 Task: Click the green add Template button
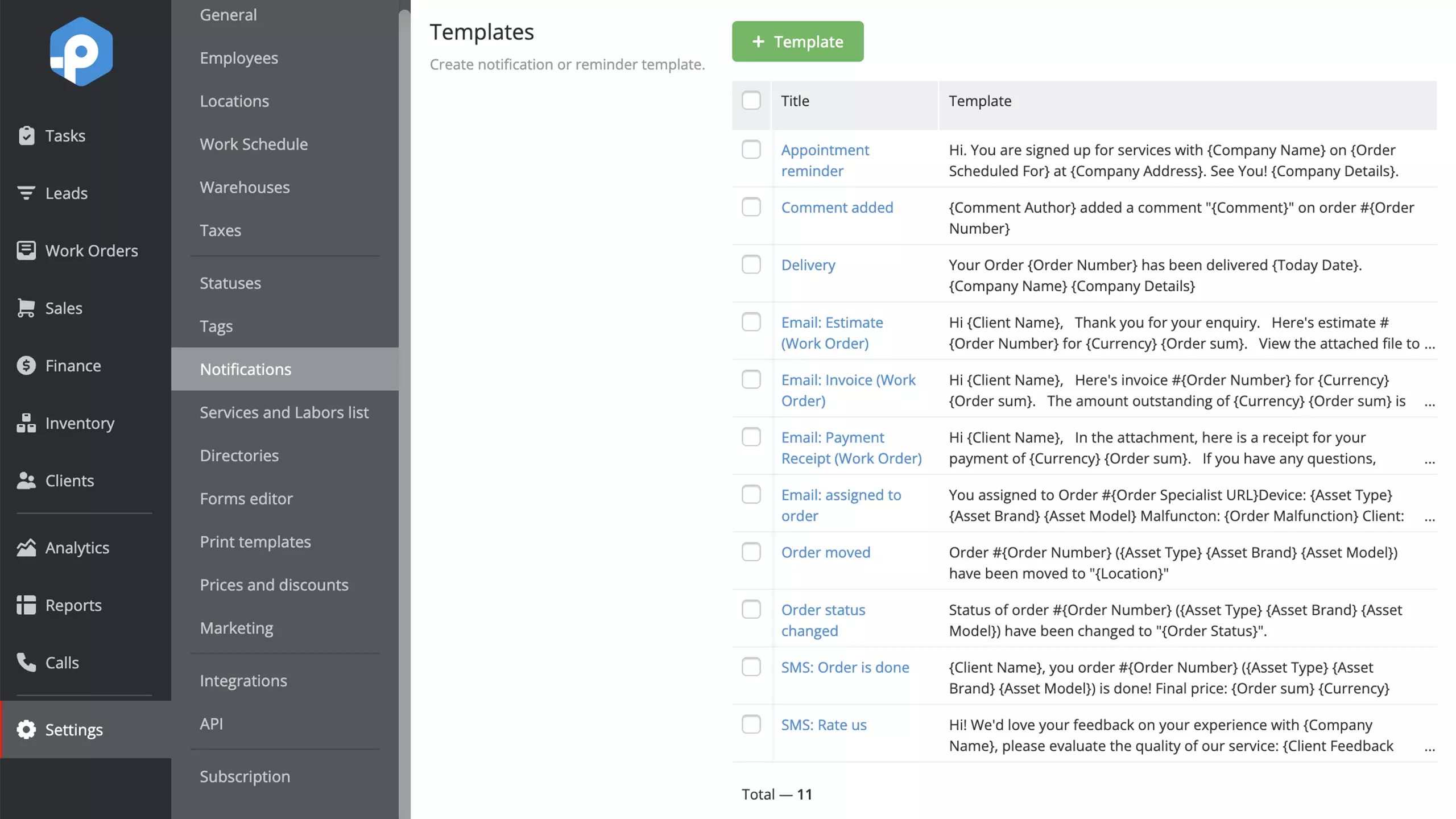click(797, 42)
